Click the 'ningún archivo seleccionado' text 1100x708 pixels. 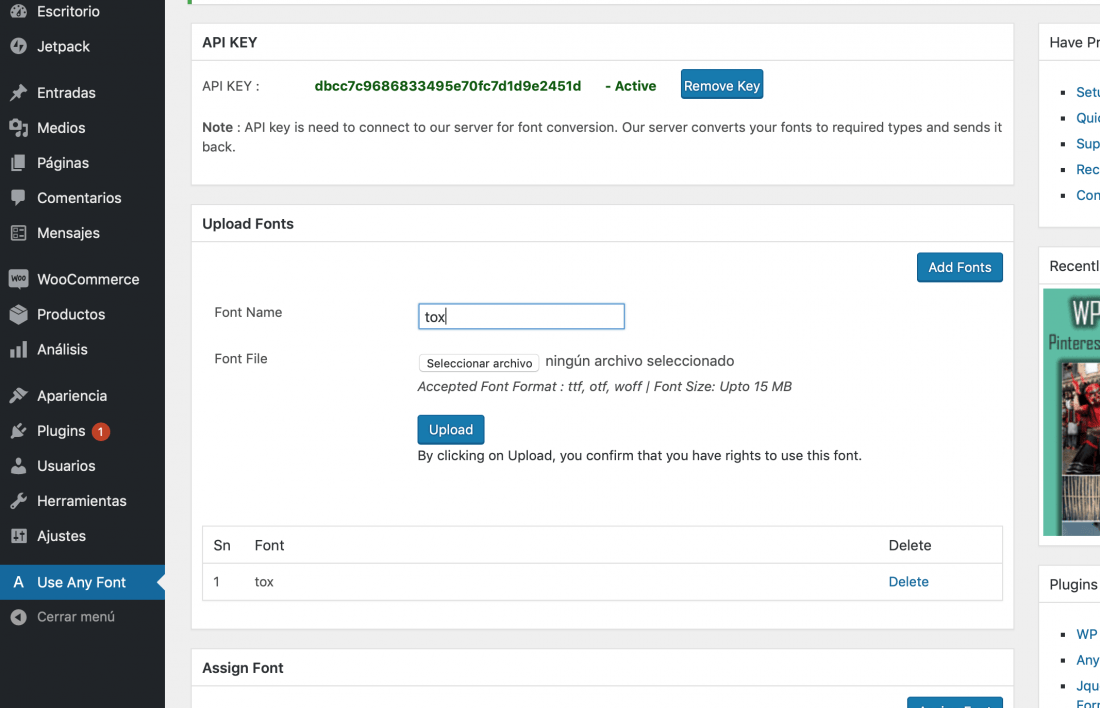[640, 361]
